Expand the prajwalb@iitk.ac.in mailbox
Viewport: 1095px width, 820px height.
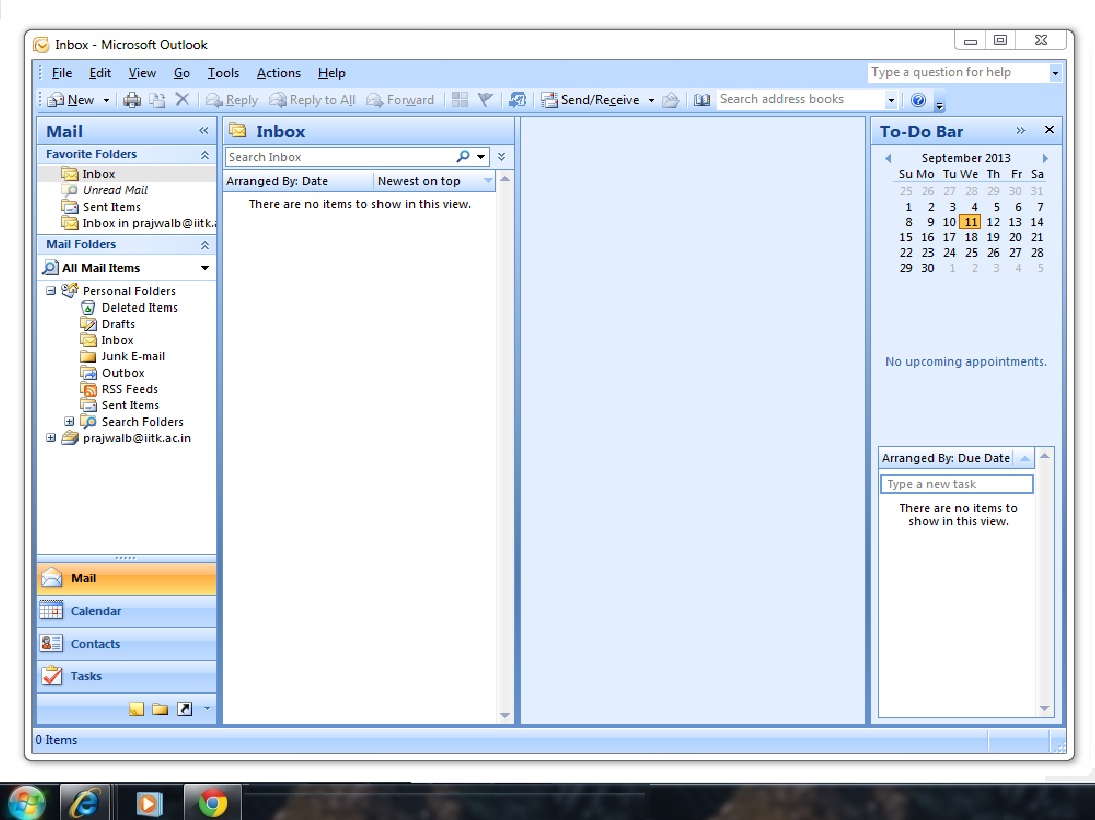[x=51, y=438]
